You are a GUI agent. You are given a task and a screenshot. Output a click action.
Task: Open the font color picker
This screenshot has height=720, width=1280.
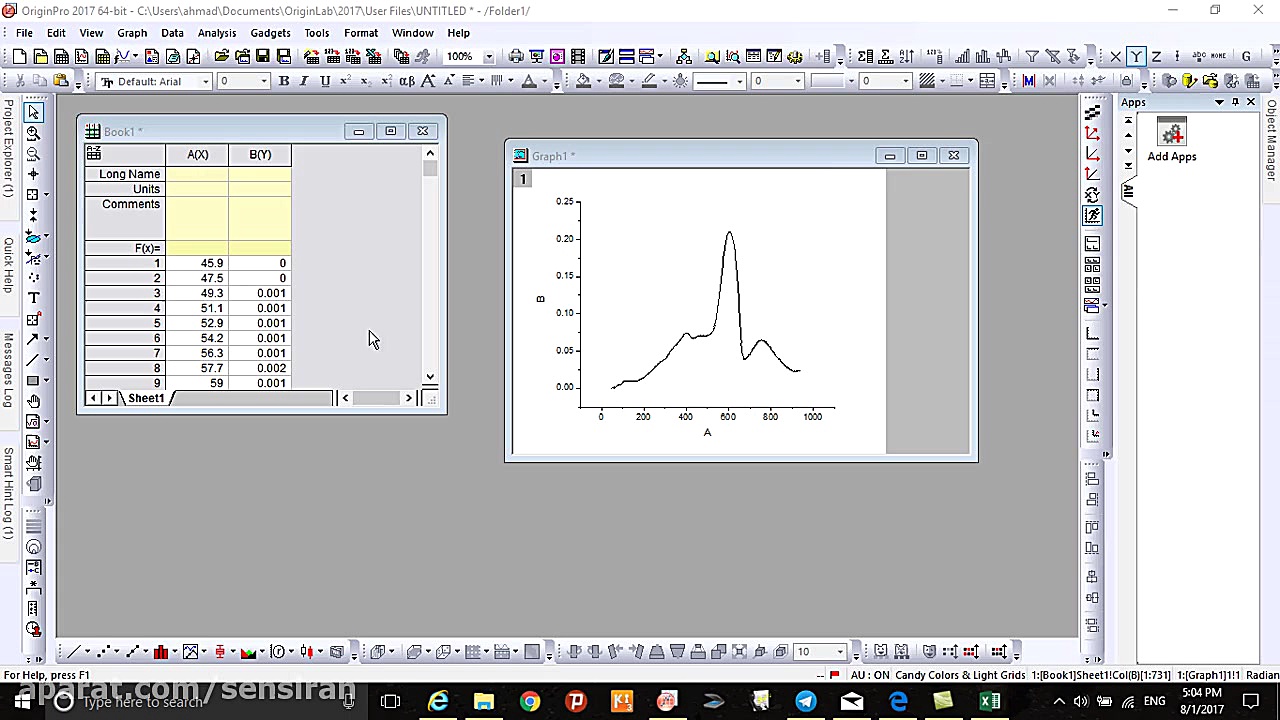pos(529,81)
